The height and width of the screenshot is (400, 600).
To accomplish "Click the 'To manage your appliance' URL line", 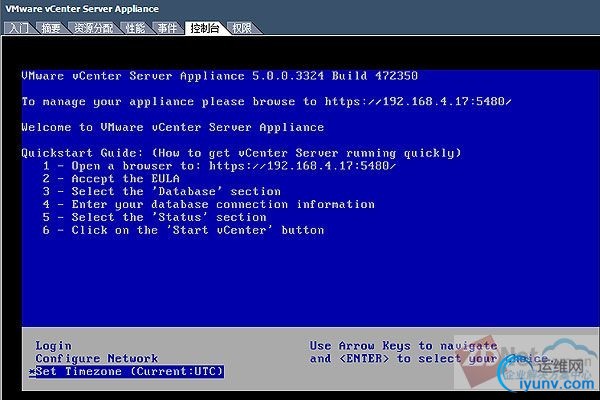I will [266, 101].
